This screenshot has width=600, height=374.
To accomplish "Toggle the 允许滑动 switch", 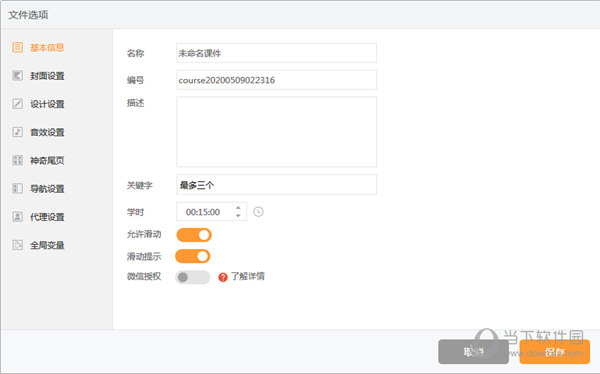I will coord(194,235).
